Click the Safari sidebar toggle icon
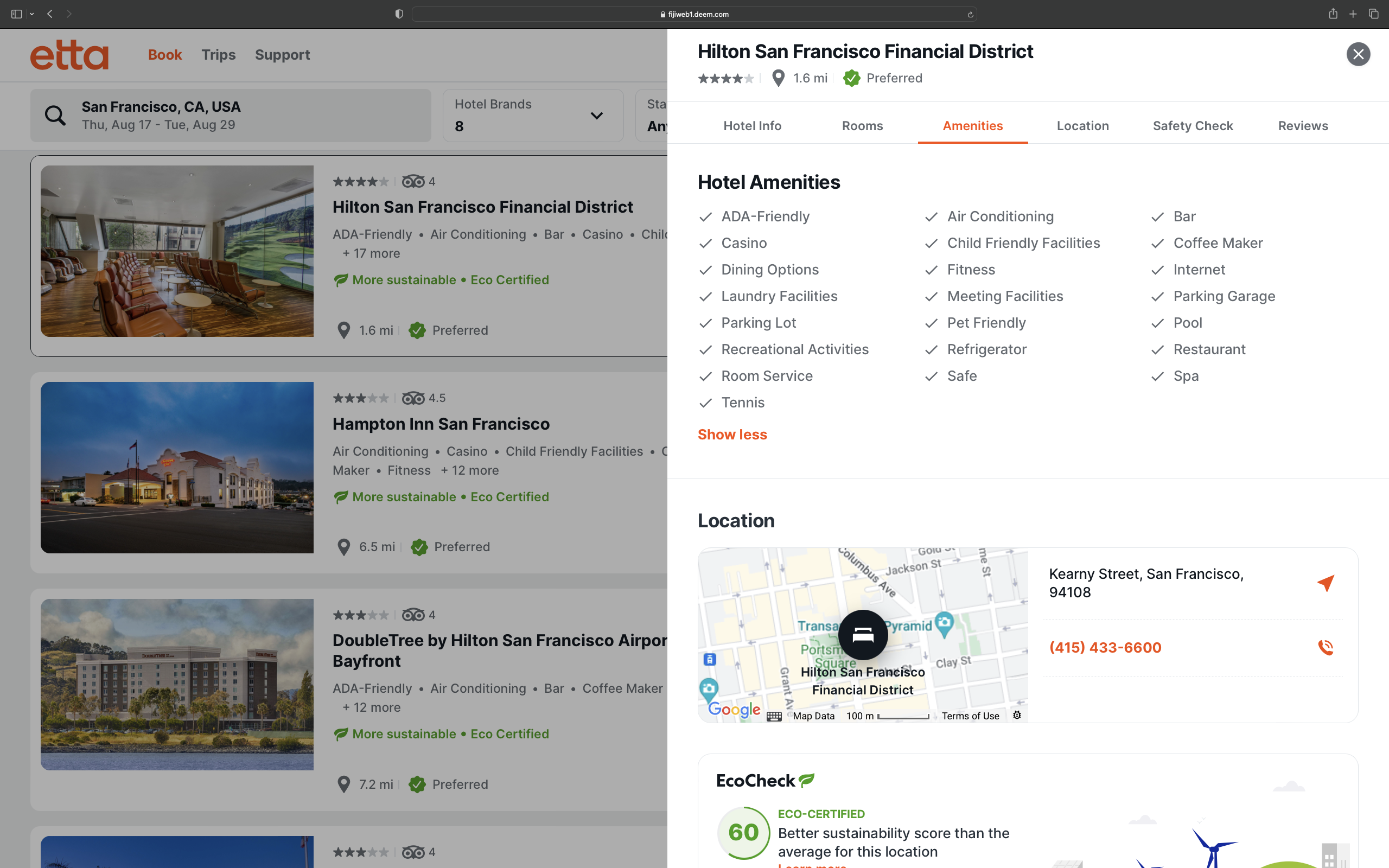 tap(16, 14)
